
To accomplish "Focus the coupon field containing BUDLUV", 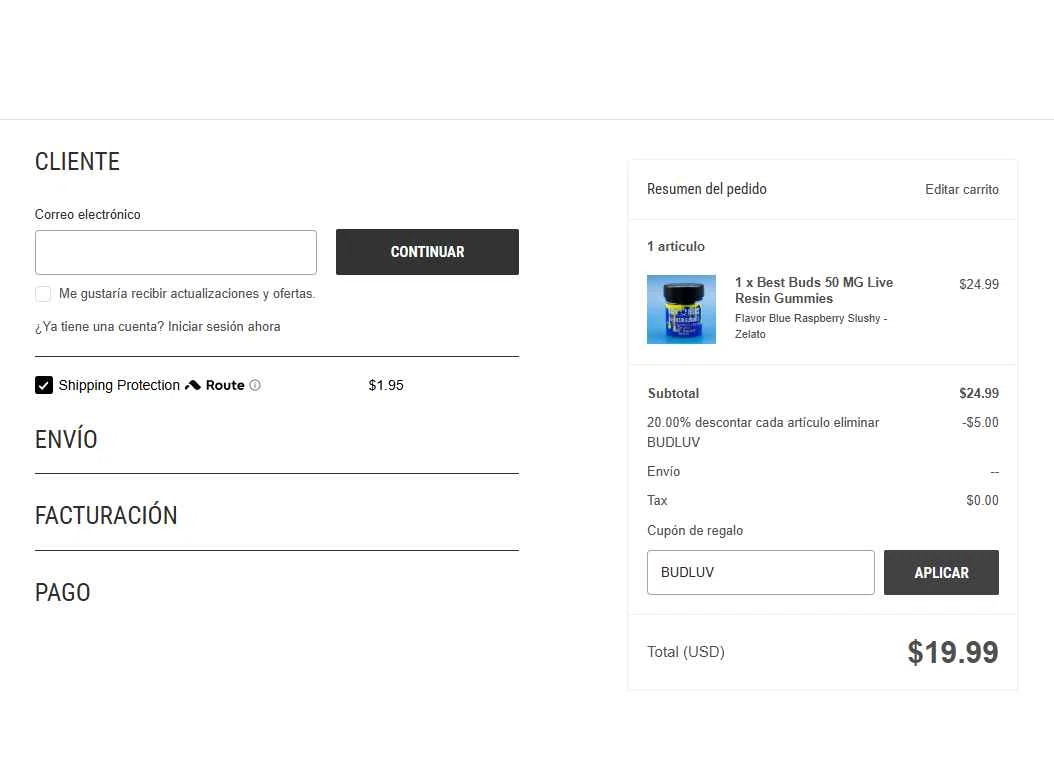I will point(760,573).
